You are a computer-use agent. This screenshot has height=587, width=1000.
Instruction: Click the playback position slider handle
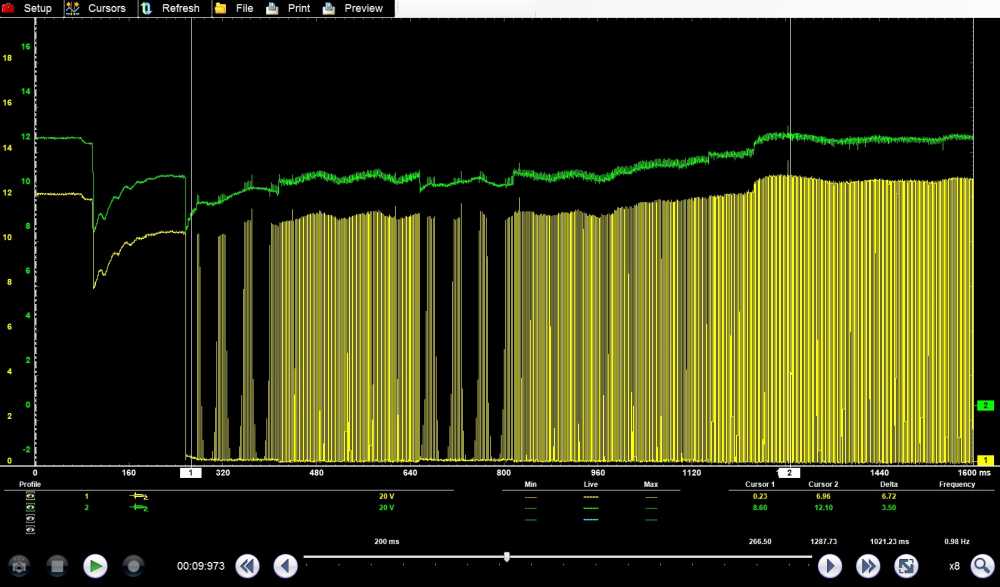[507, 556]
